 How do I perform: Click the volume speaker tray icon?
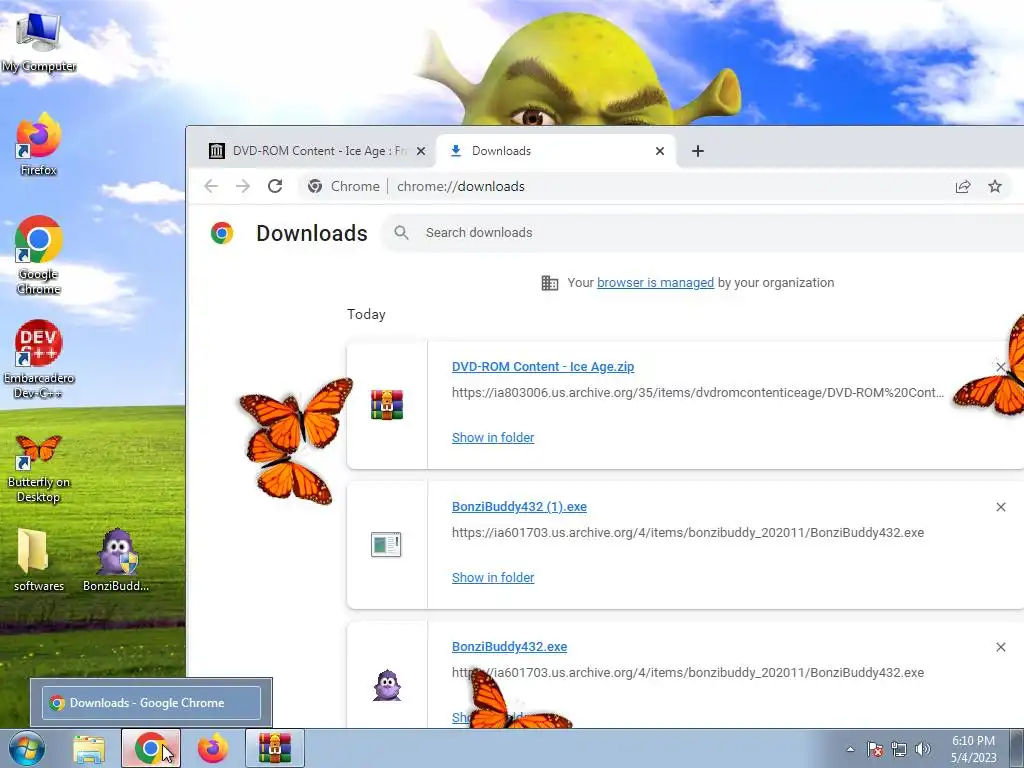point(923,749)
